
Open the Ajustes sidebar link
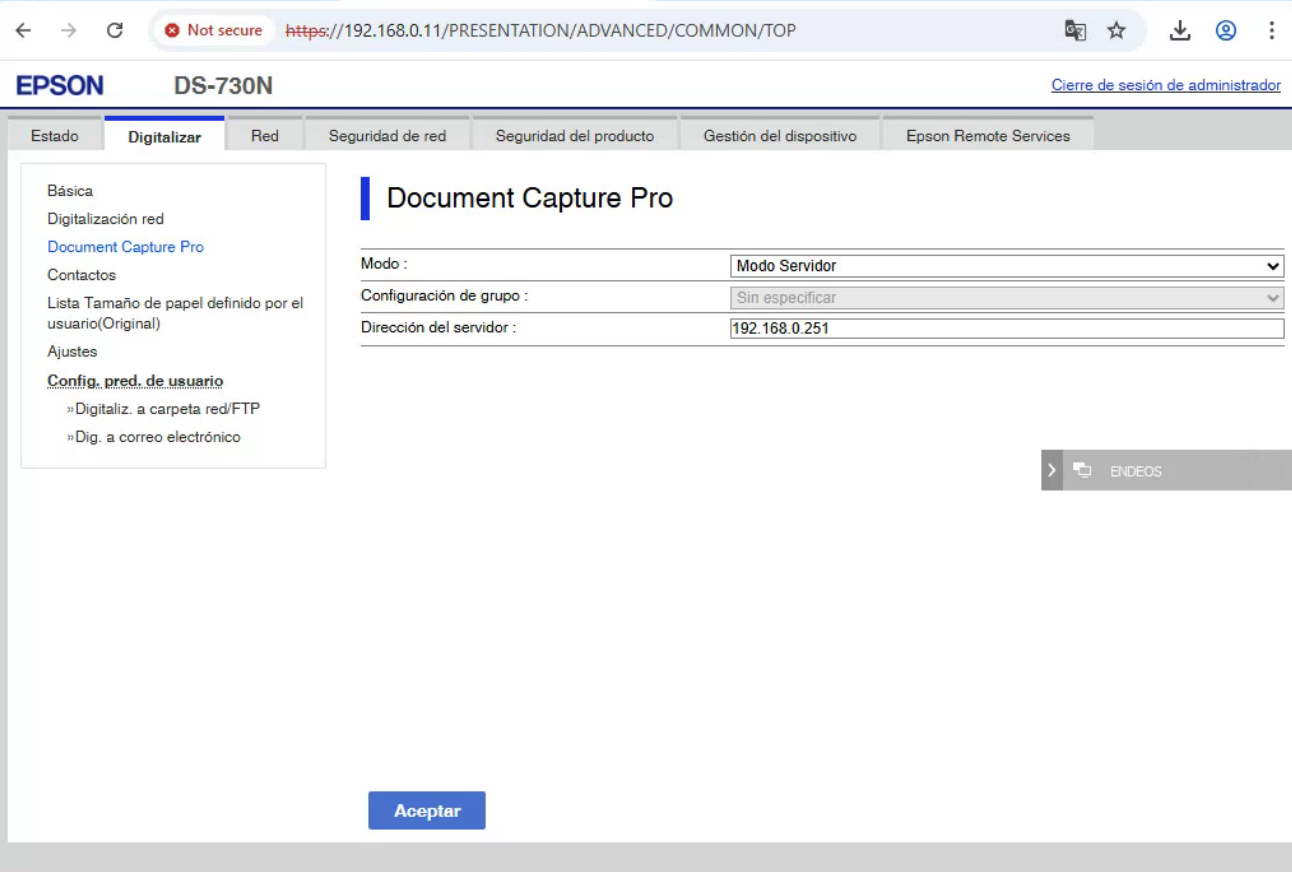(x=72, y=351)
